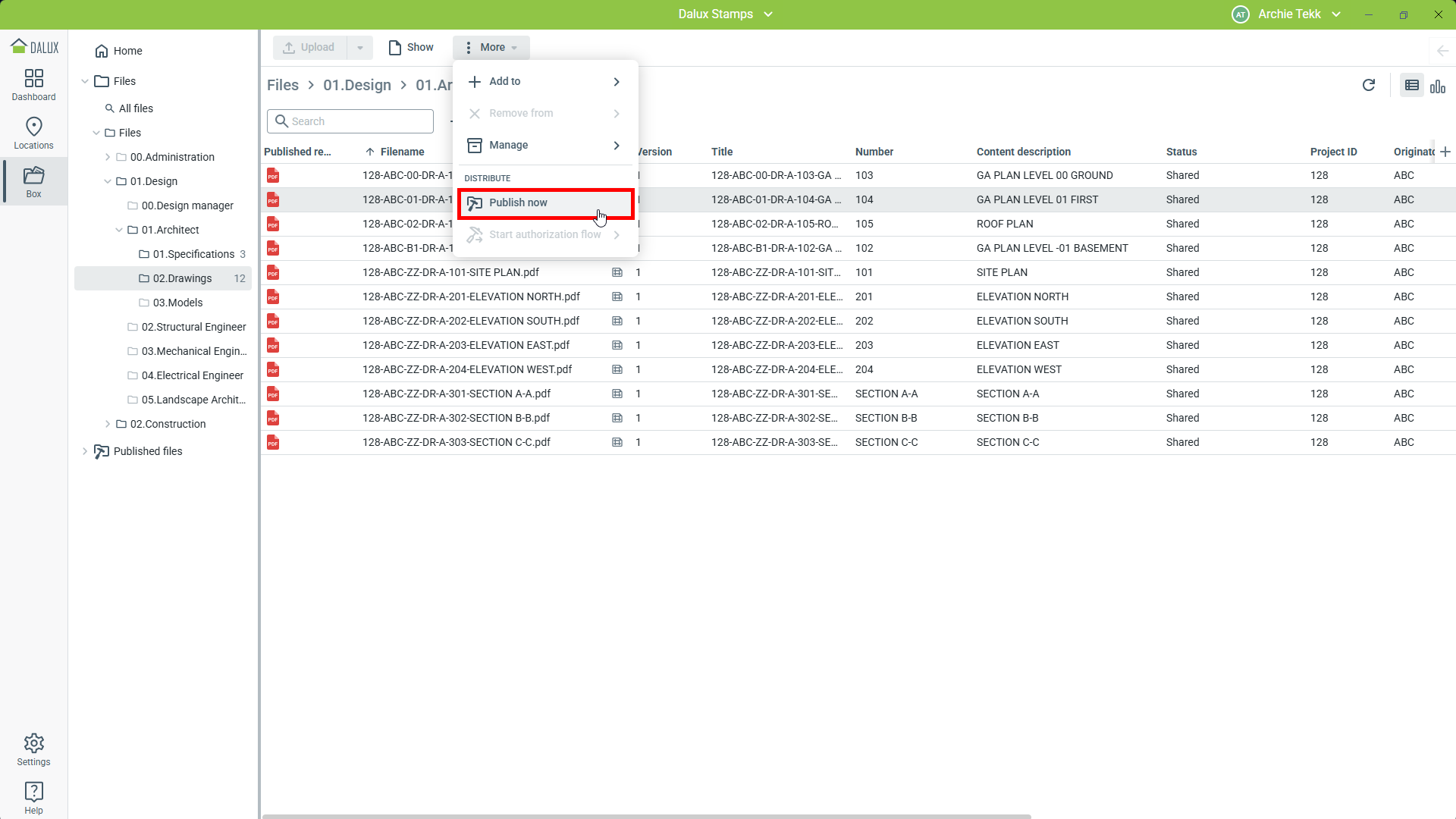Sort by Filename column header
The image size is (1456, 819).
[402, 152]
